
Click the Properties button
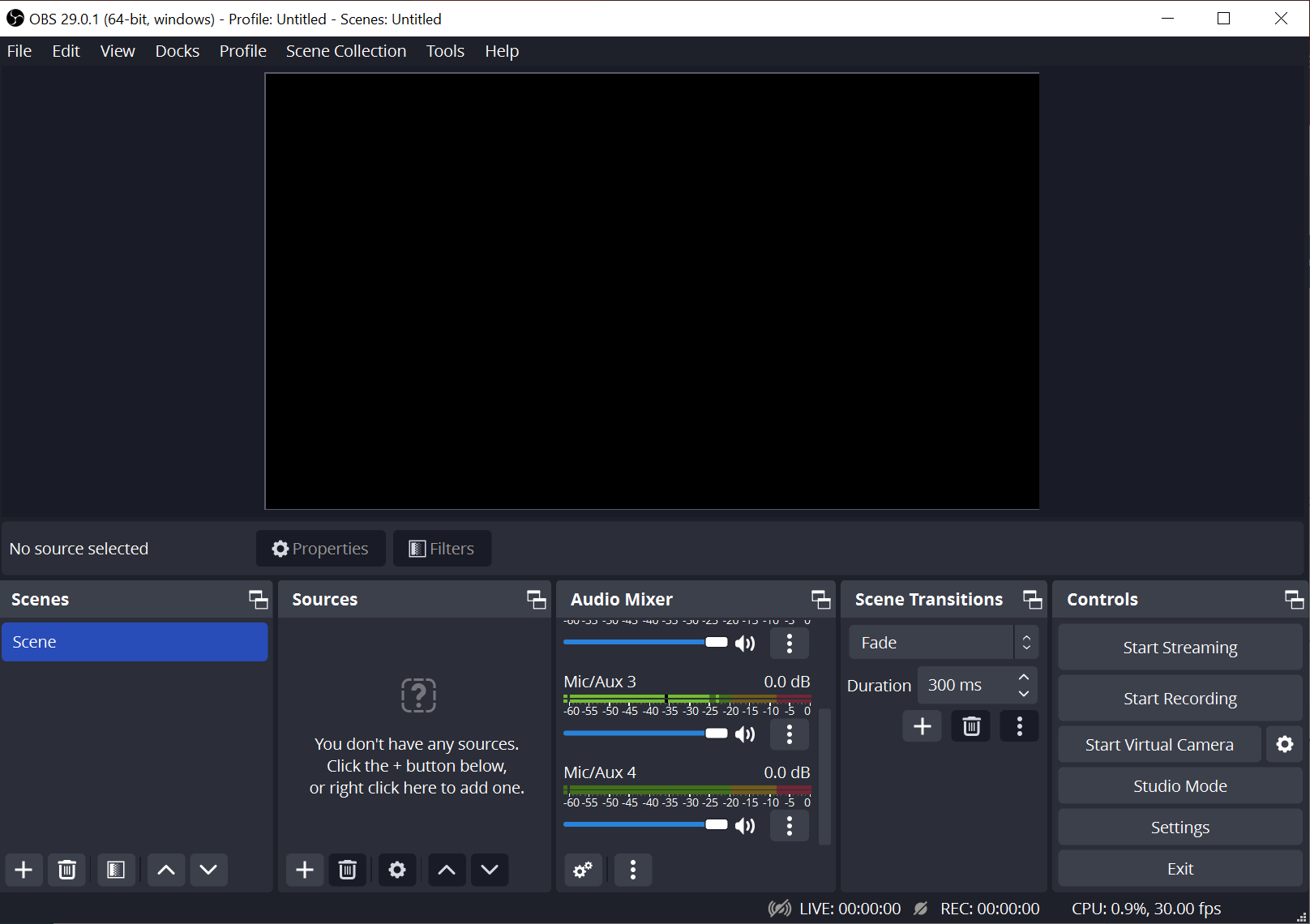click(x=321, y=549)
